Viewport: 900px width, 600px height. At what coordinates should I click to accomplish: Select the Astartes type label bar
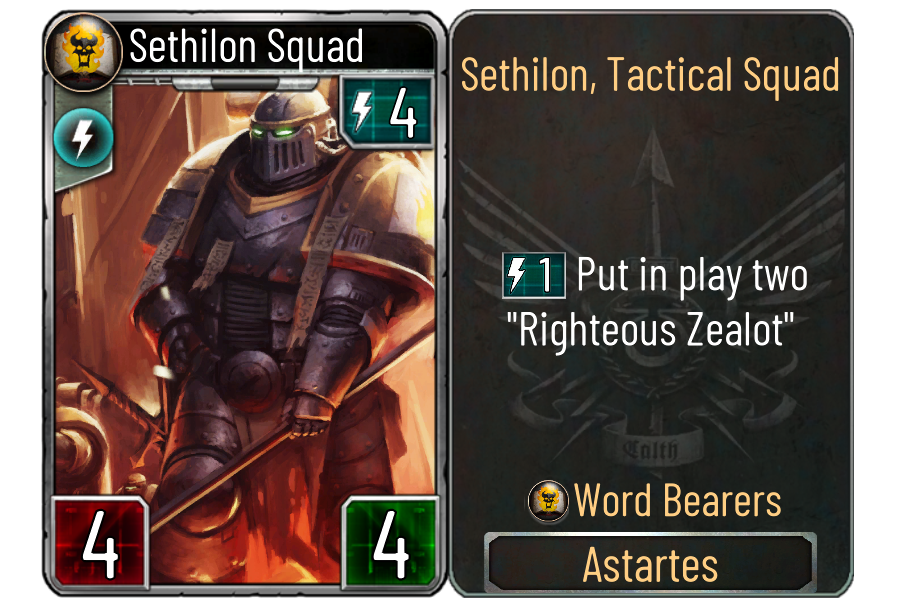pos(650,564)
